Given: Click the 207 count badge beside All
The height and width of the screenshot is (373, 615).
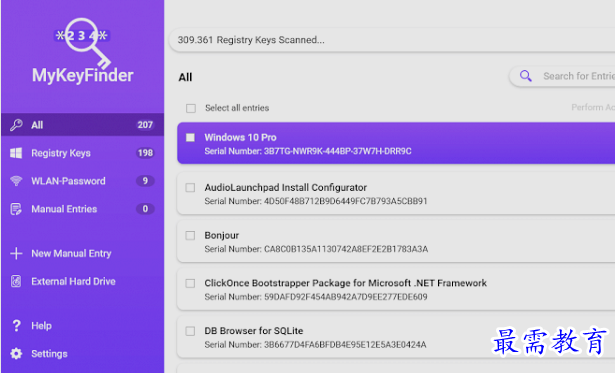Looking at the screenshot, I should coord(145,125).
